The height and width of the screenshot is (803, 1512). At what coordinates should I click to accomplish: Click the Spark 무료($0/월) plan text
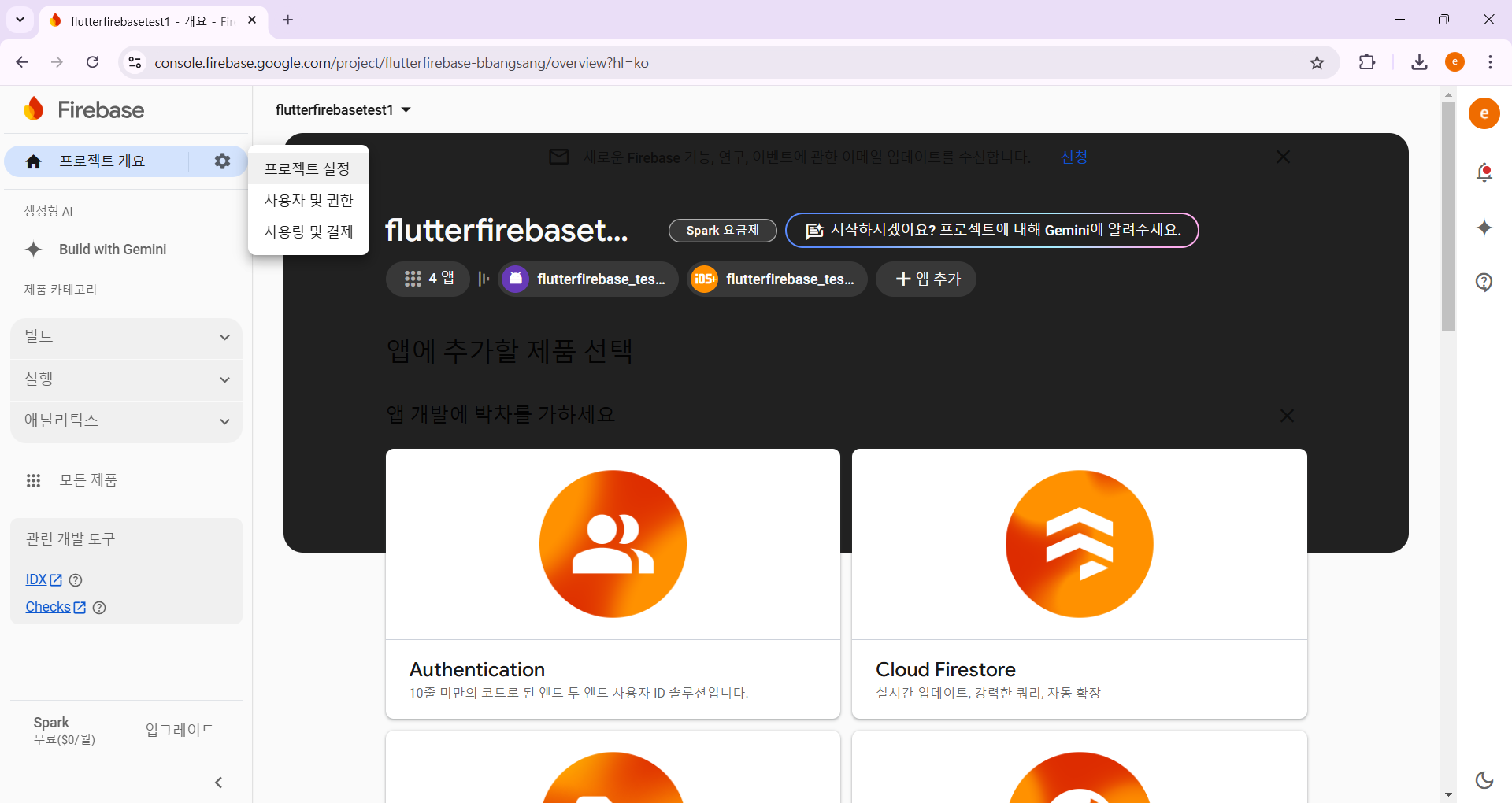(x=65, y=731)
